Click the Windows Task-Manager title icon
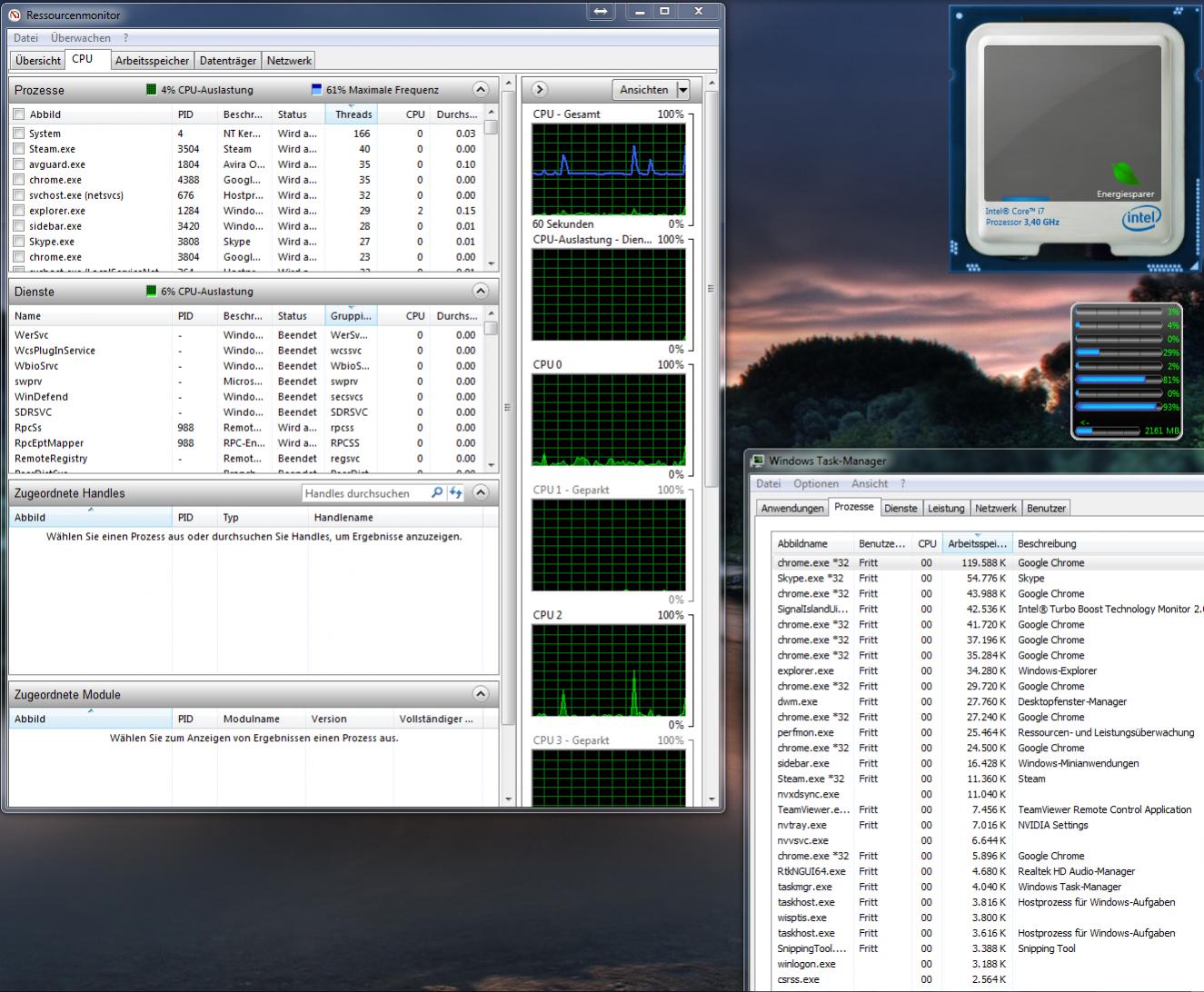The width and height of the screenshot is (1204, 992). pyautogui.click(x=757, y=461)
